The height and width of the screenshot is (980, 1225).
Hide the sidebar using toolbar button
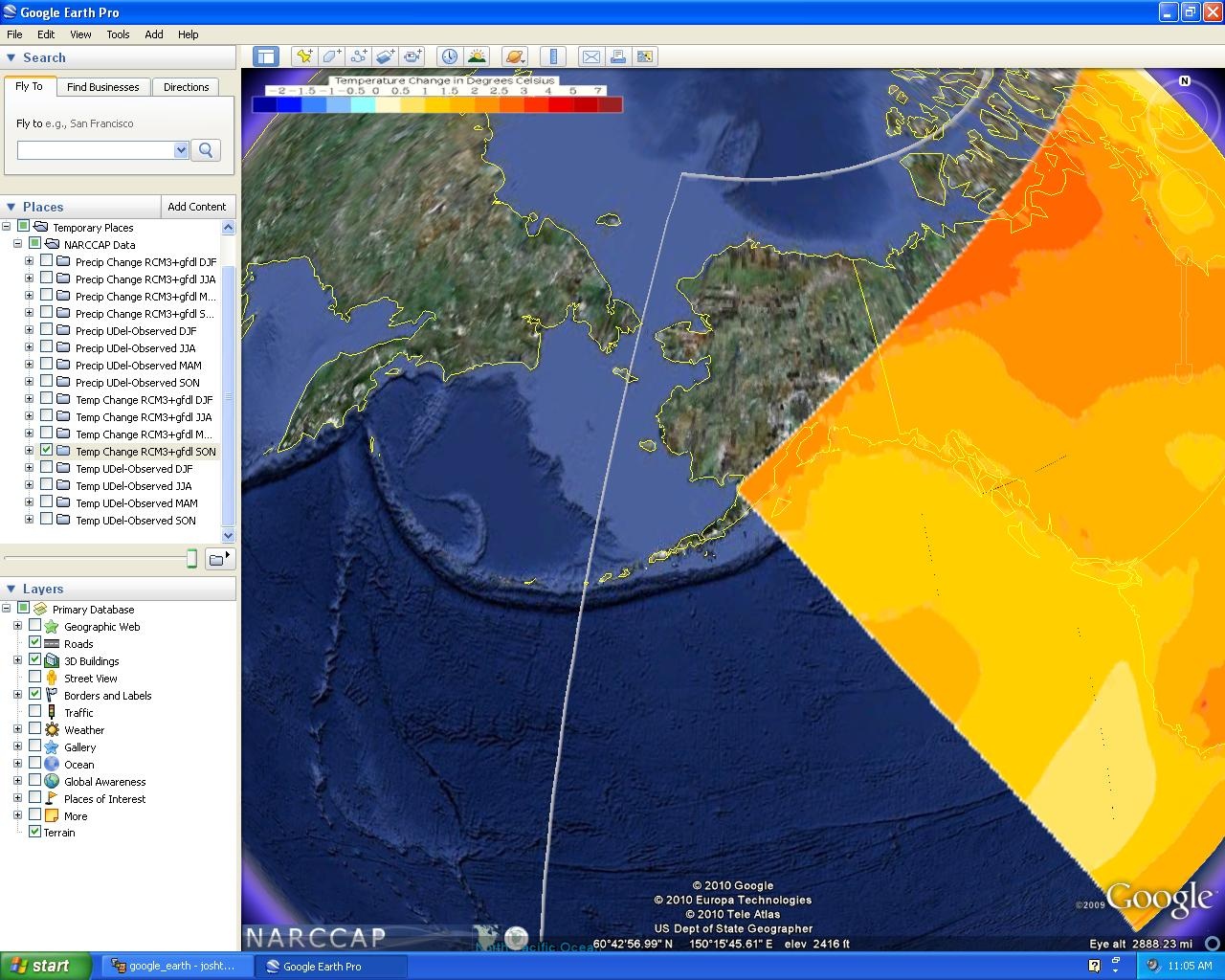click(x=265, y=56)
